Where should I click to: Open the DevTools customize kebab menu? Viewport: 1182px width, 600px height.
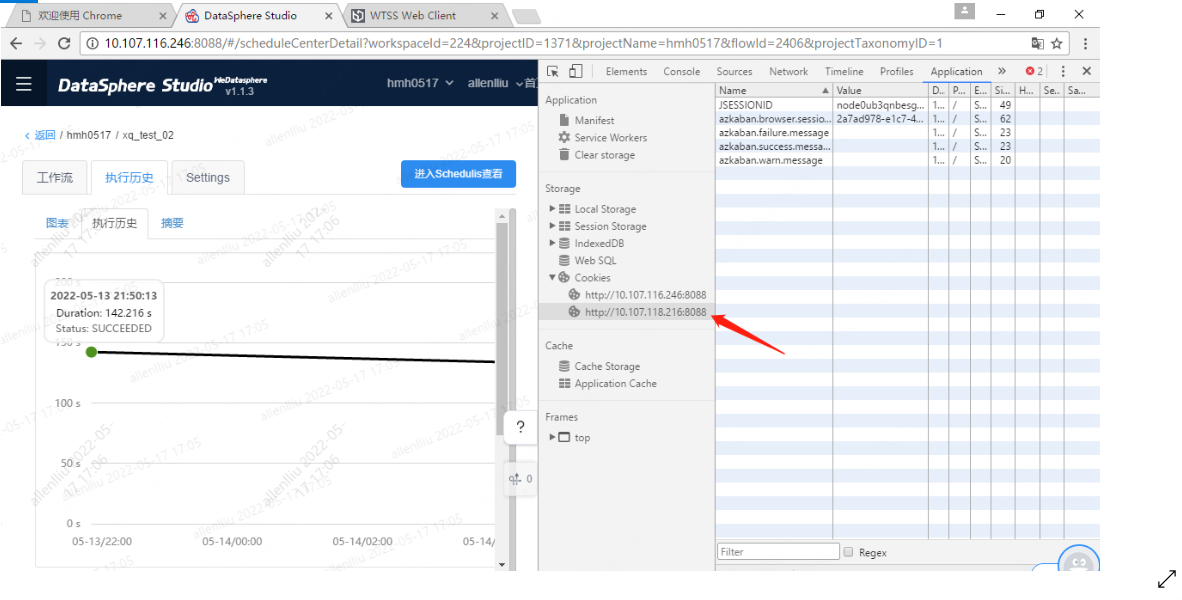[1063, 71]
